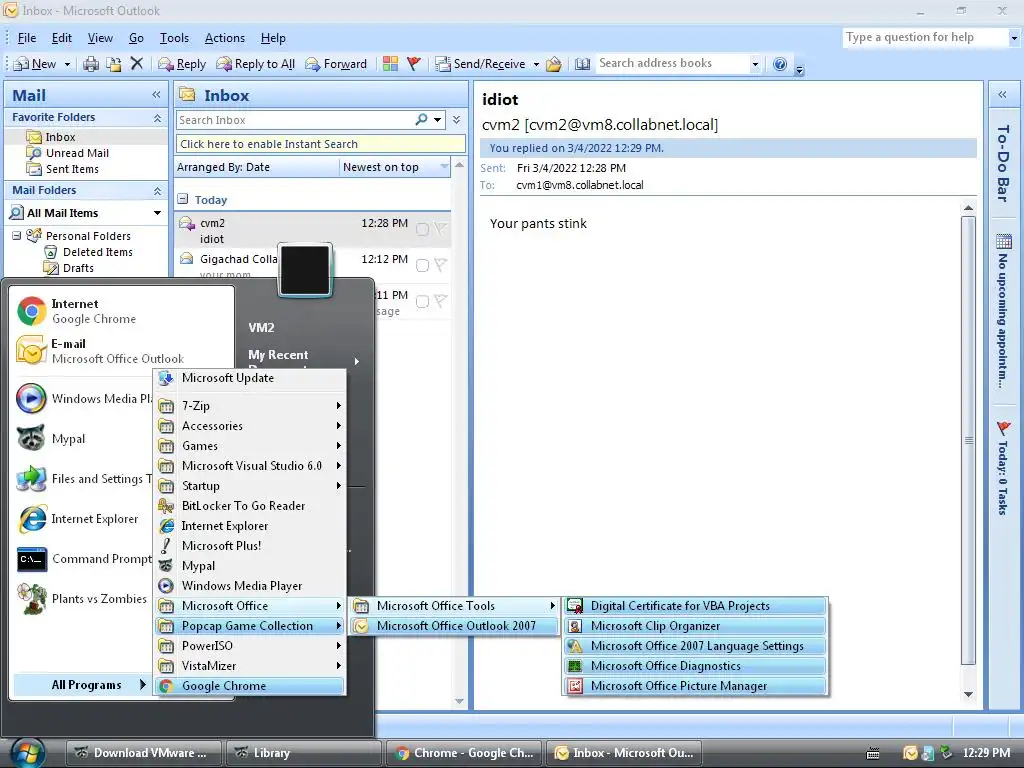Click the Type a question for help box

tap(925, 37)
